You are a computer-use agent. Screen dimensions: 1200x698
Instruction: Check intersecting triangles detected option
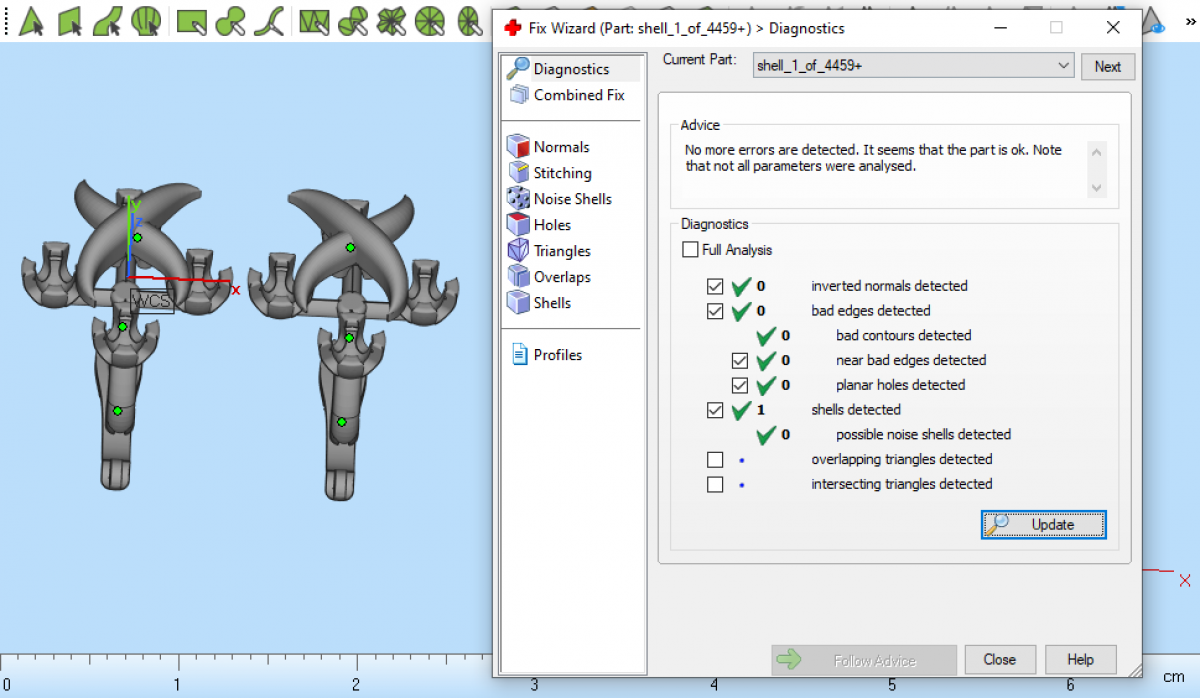(715, 485)
